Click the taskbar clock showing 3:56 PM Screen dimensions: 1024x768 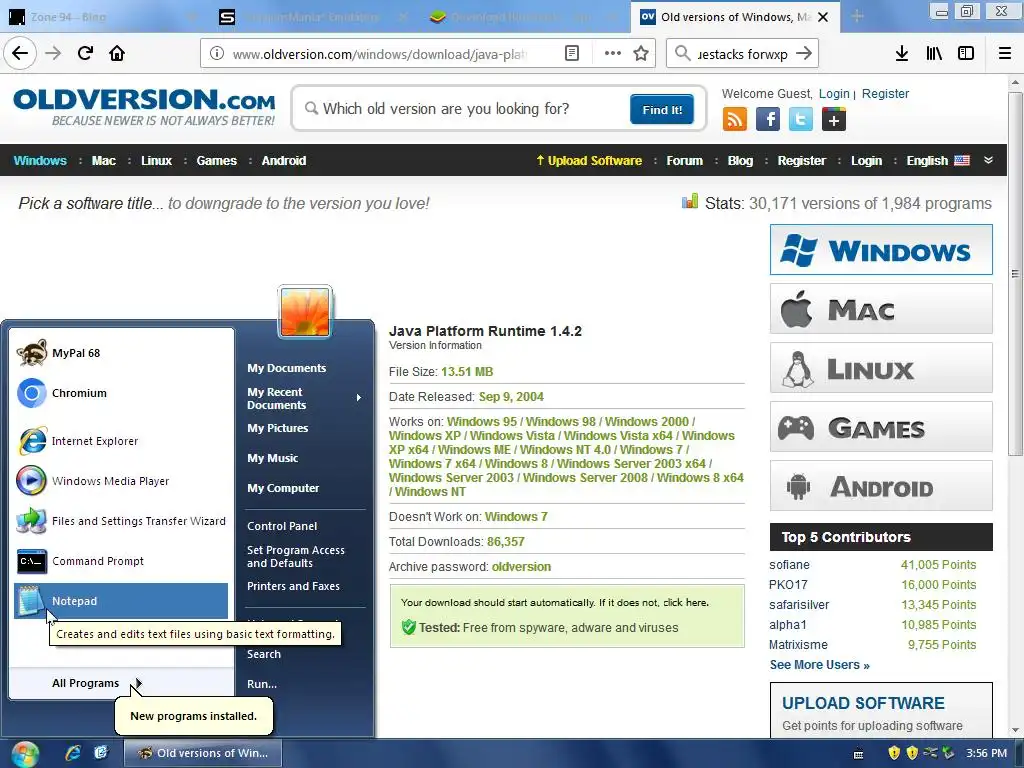(x=986, y=754)
